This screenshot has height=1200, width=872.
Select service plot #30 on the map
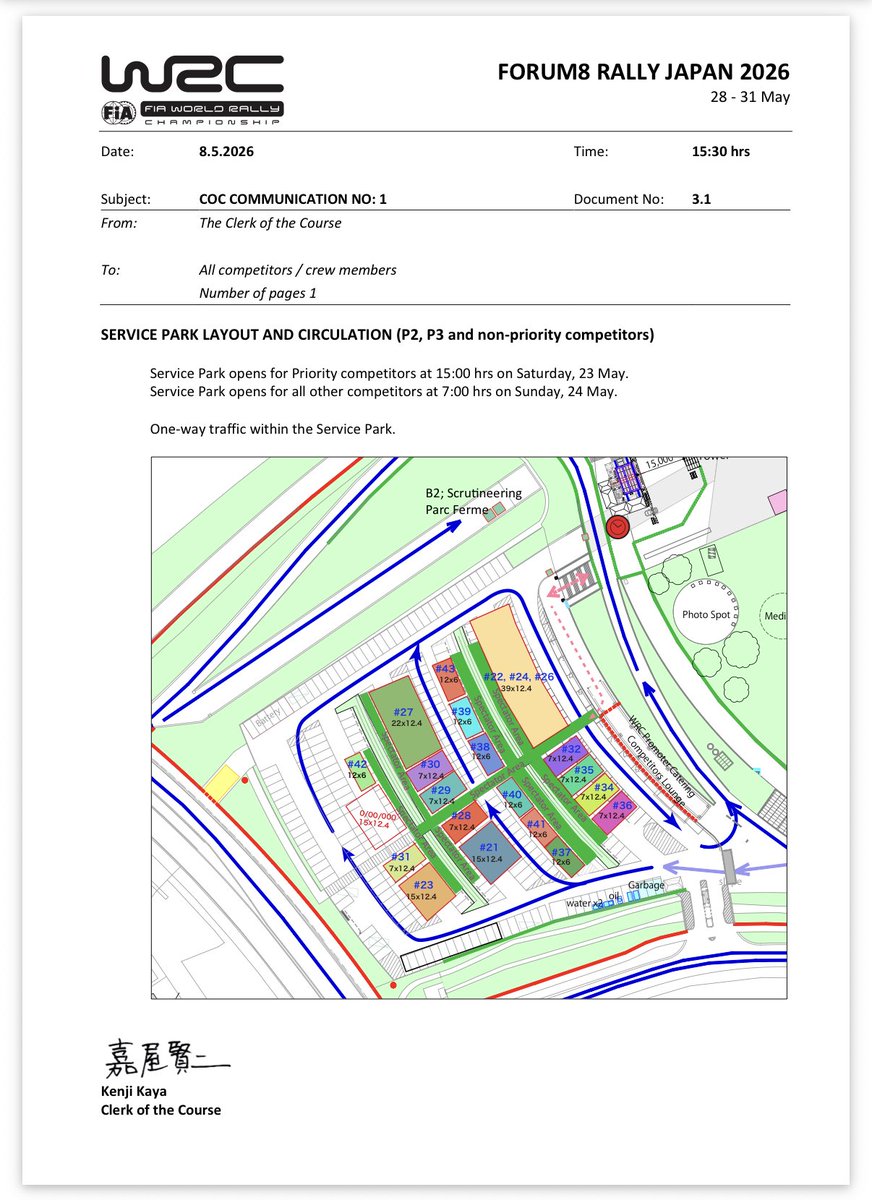click(431, 769)
